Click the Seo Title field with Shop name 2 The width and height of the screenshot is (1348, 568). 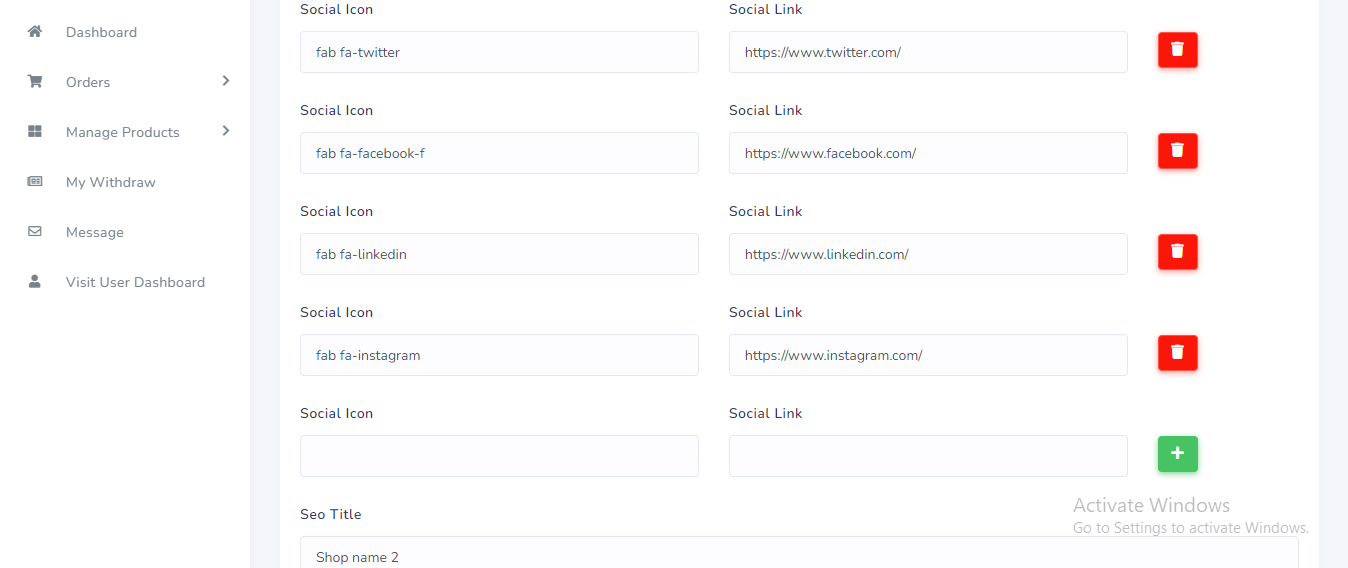798,554
